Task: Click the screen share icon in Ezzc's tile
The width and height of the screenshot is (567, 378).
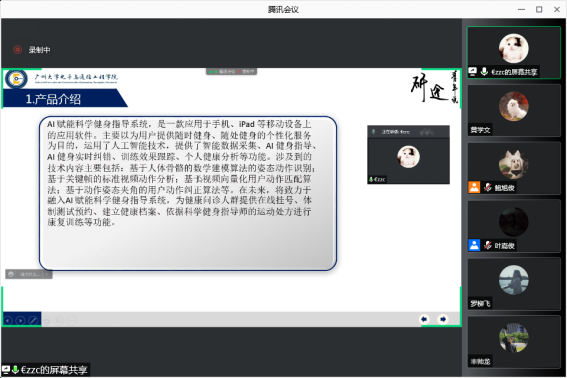Action: click(x=473, y=72)
